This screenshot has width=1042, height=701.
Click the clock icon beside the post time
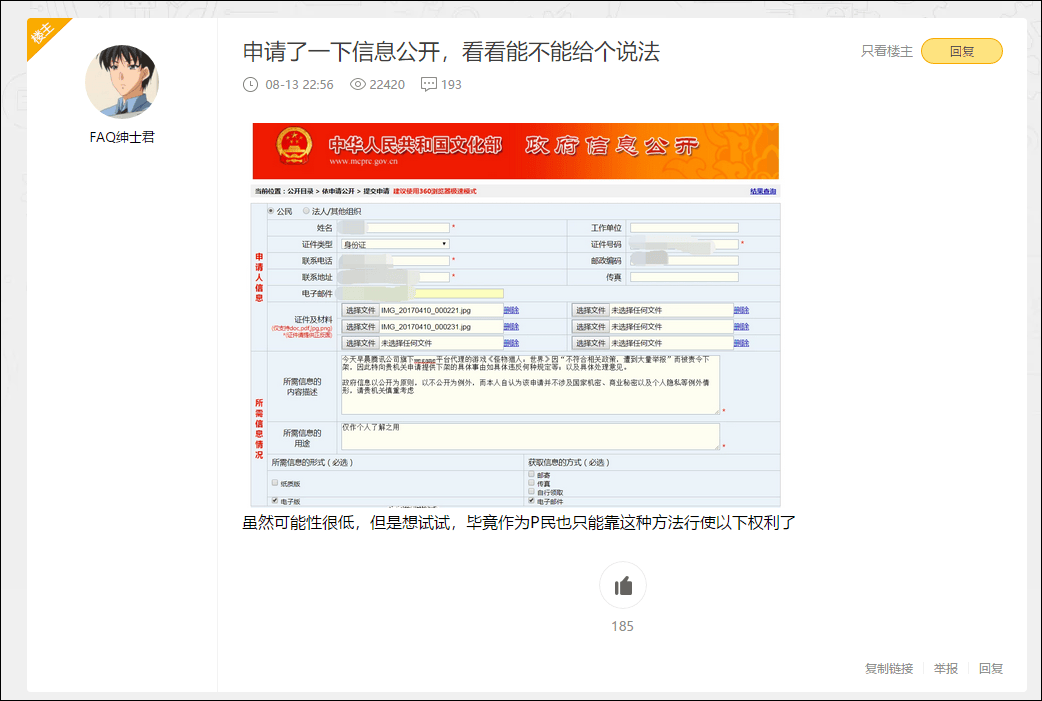pyautogui.click(x=251, y=84)
